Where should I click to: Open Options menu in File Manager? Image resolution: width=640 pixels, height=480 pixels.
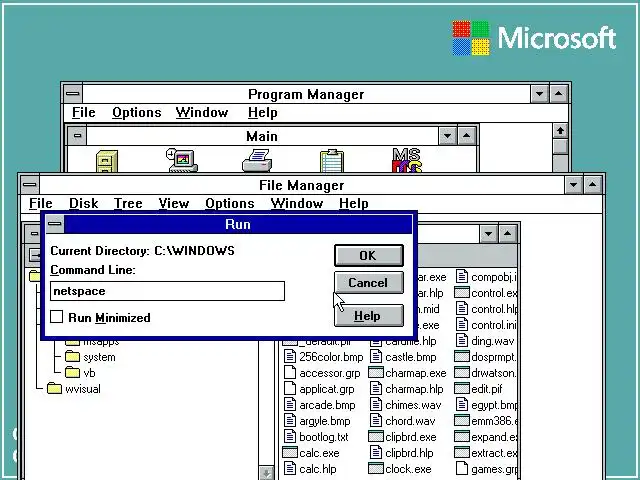pyautogui.click(x=230, y=203)
